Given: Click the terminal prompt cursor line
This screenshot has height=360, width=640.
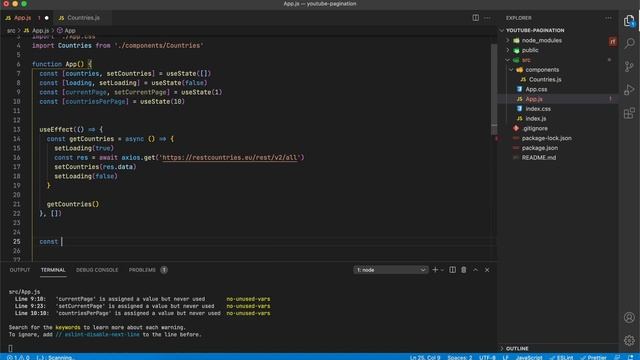Looking at the screenshot, I should tap(10, 349).
